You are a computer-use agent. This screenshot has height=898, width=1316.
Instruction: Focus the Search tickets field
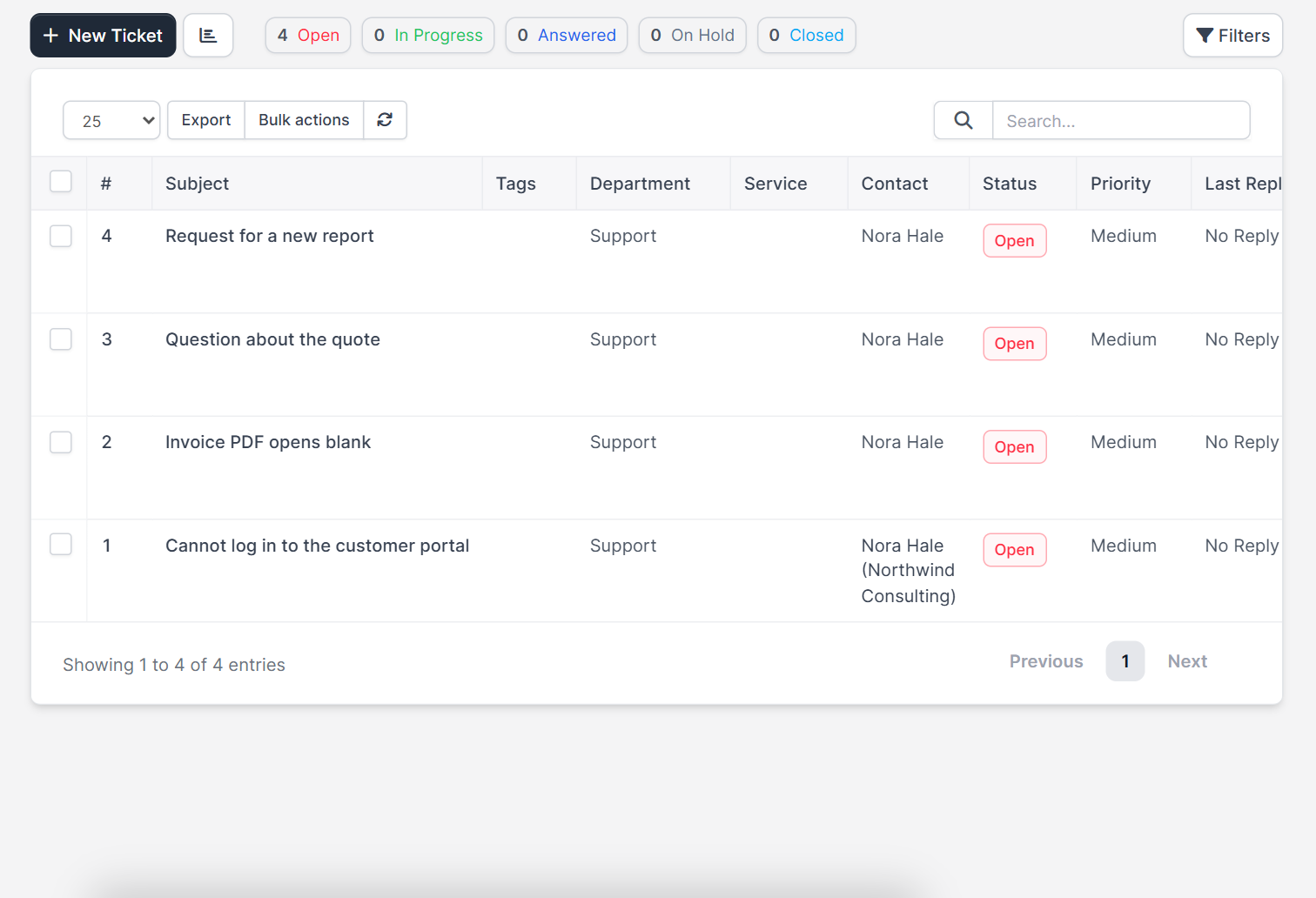(1121, 120)
